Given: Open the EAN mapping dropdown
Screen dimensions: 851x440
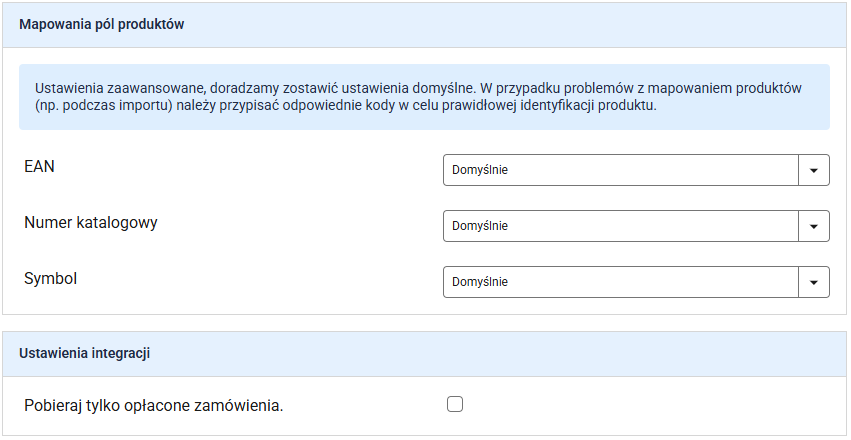Looking at the screenshot, I should pyautogui.click(x=621, y=170).
